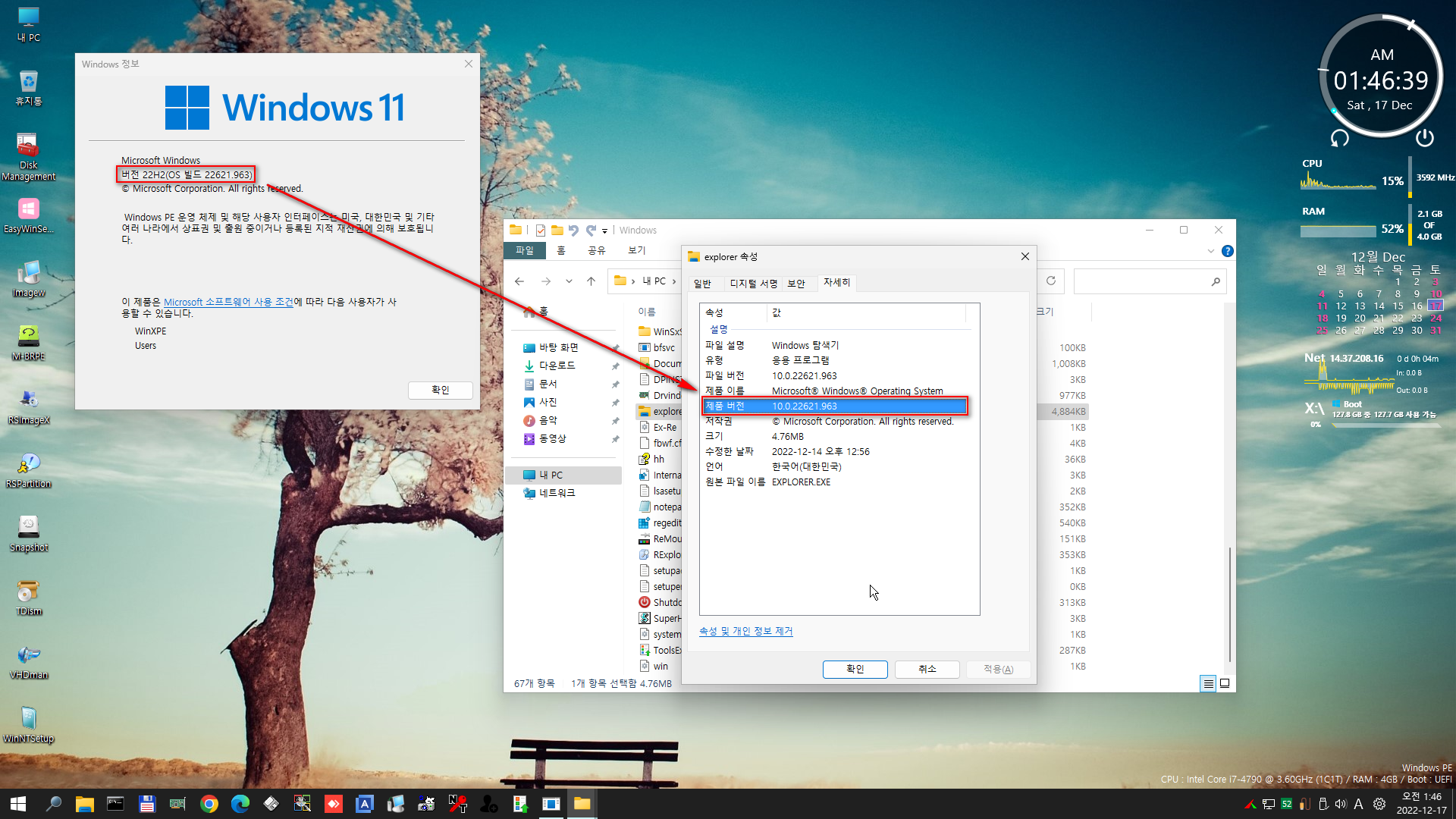This screenshot has width=1456, height=819.
Task: Open the Start menu from the taskbar
Action: point(18,804)
